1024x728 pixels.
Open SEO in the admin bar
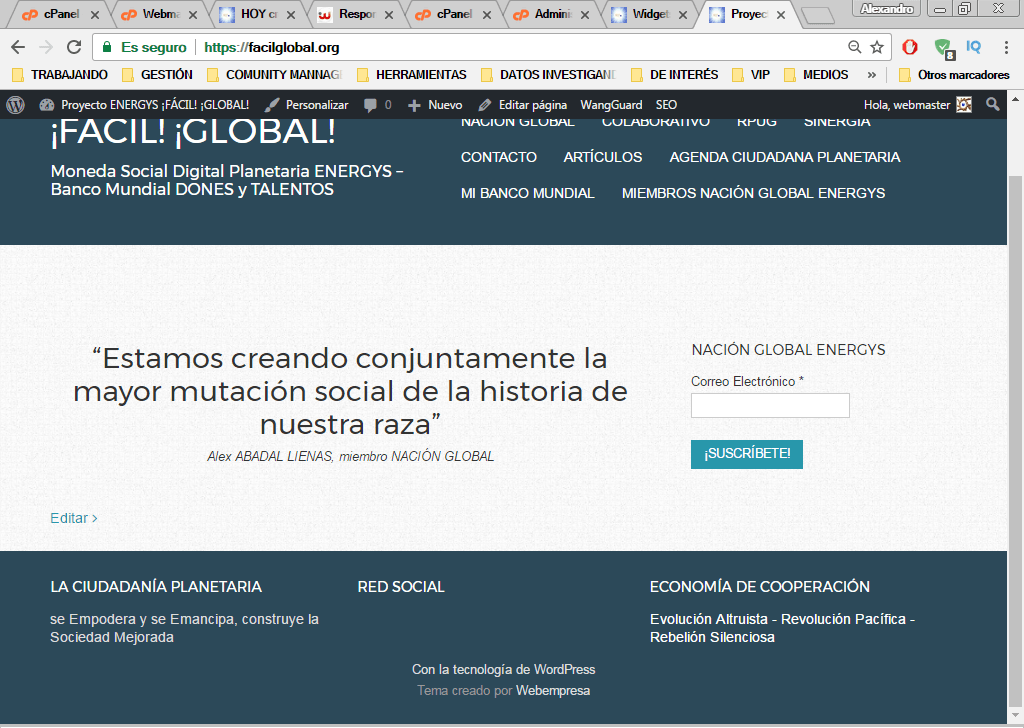coord(666,105)
